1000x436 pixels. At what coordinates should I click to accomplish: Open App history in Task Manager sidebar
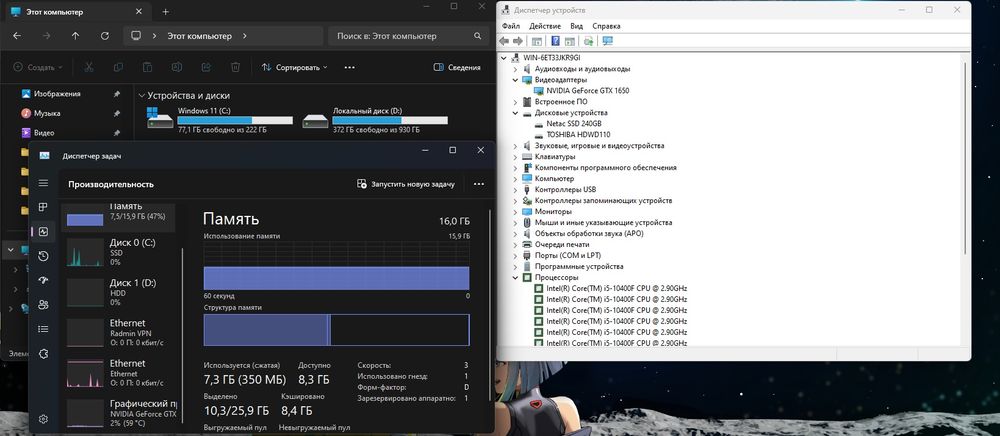pos(43,256)
